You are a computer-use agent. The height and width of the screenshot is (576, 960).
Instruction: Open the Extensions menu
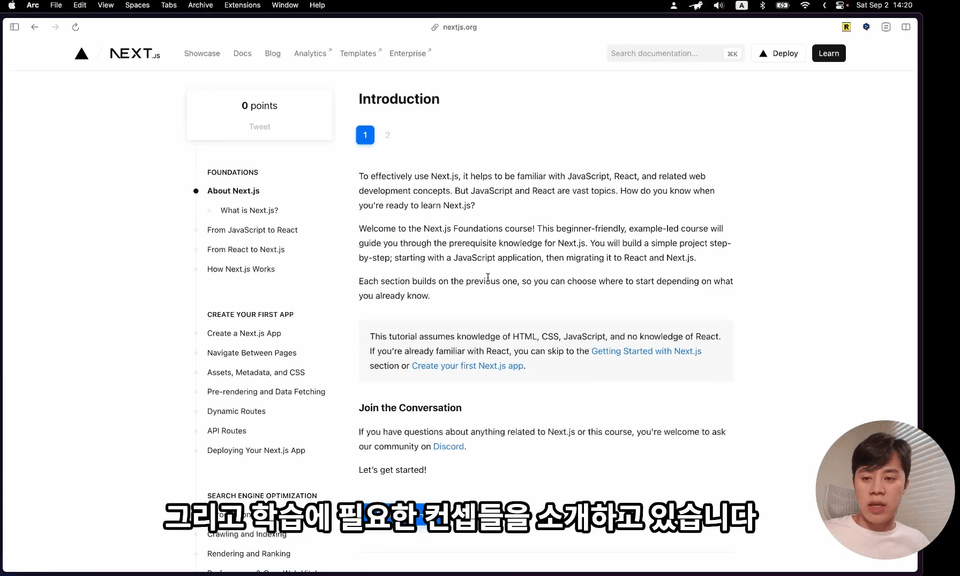tap(242, 5)
